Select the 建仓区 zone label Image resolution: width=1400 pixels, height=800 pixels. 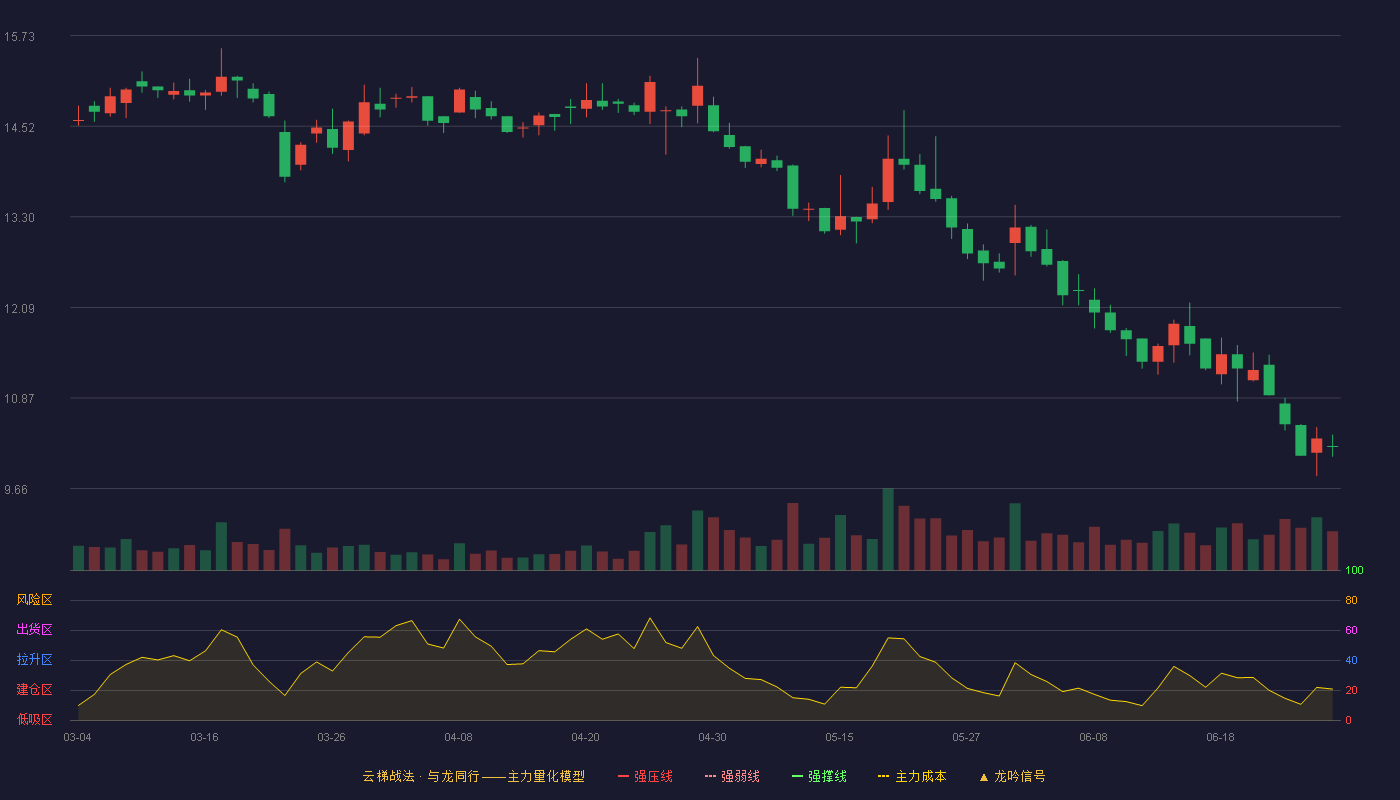[34, 690]
